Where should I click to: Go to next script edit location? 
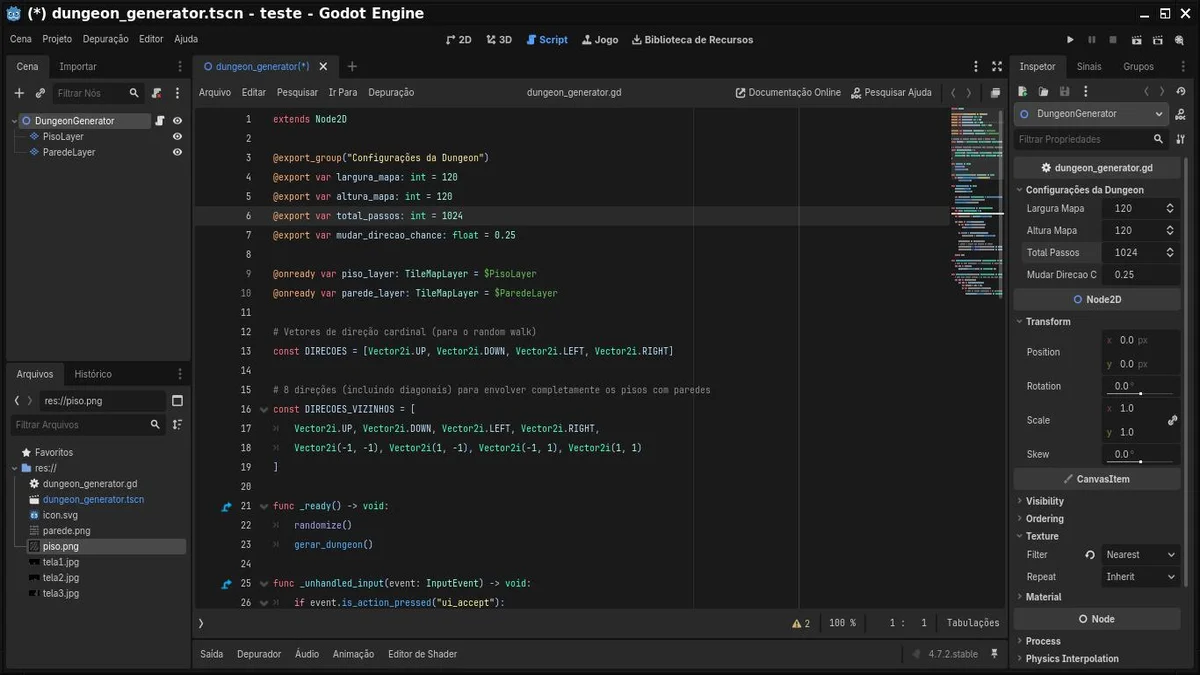pos(968,92)
